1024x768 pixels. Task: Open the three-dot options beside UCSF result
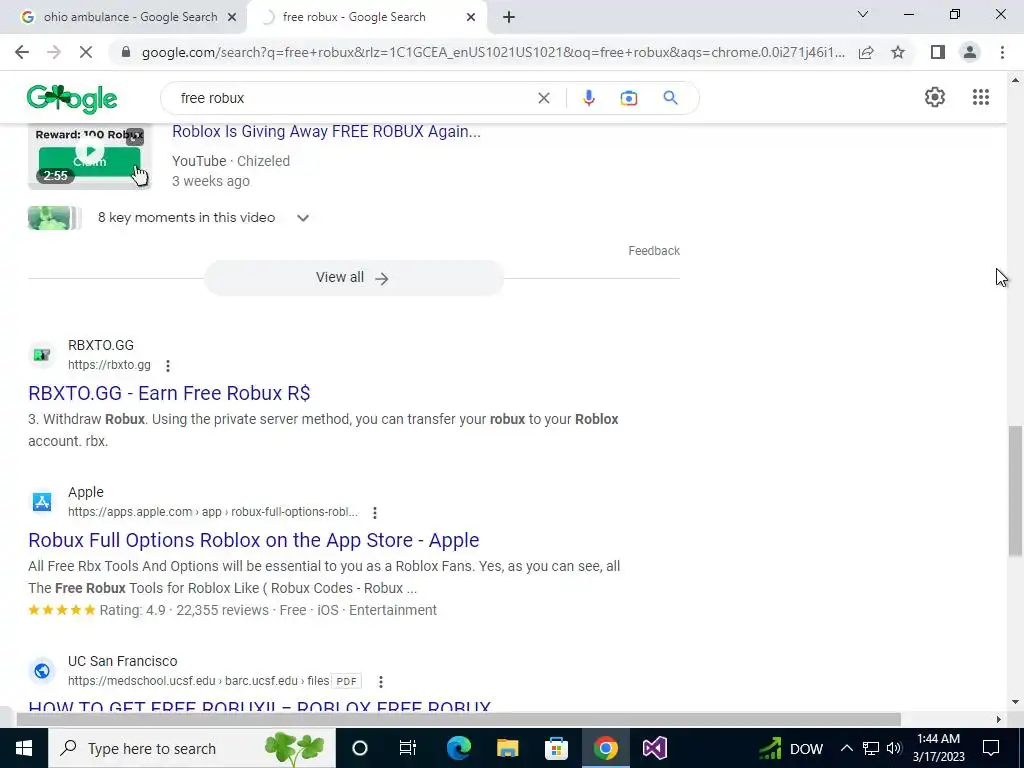pos(381,682)
